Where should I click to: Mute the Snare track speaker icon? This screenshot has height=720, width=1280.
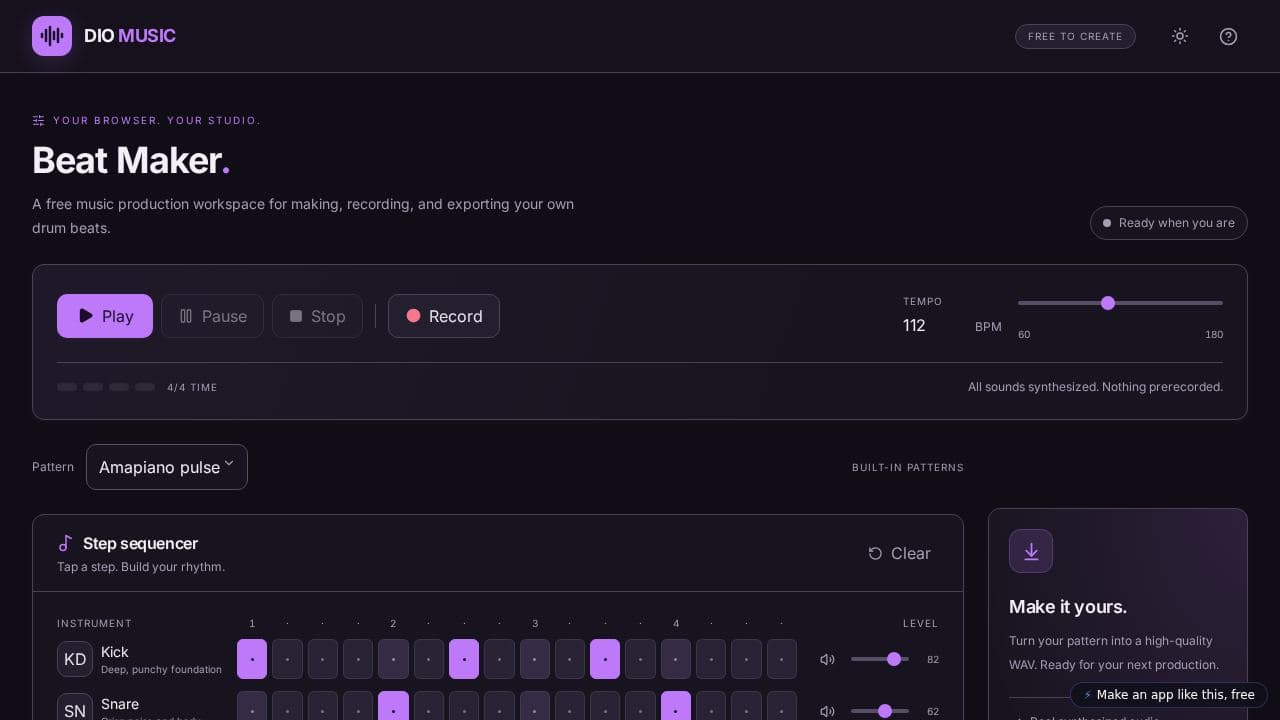tap(827, 711)
